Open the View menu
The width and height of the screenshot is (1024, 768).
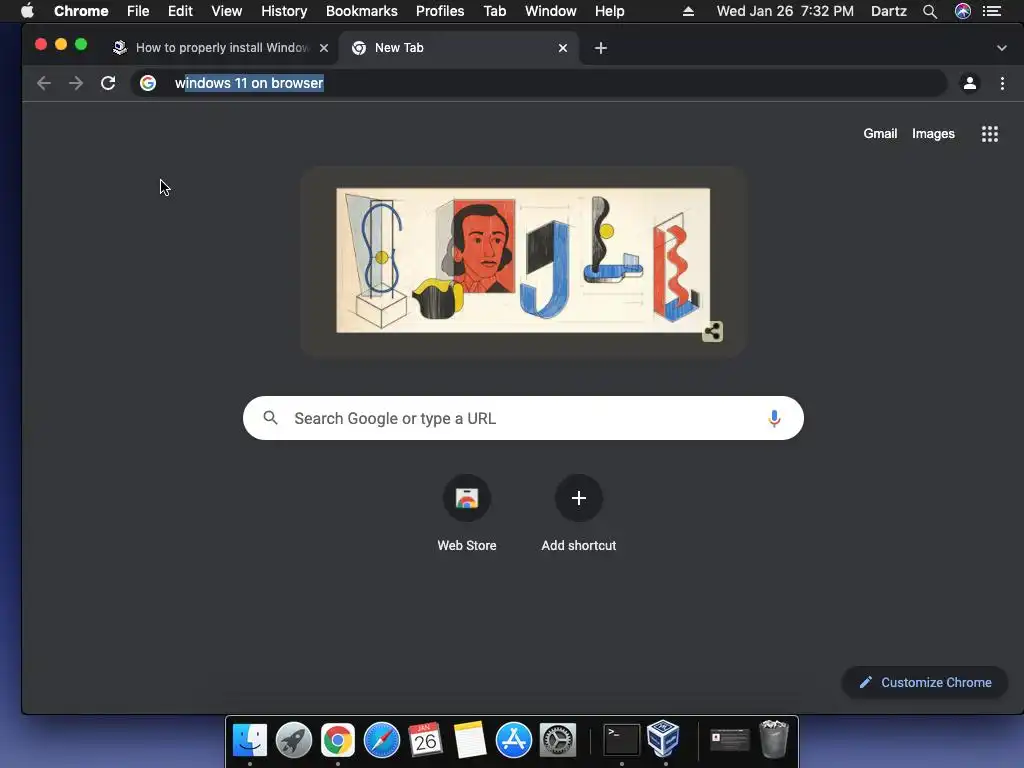click(x=227, y=11)
